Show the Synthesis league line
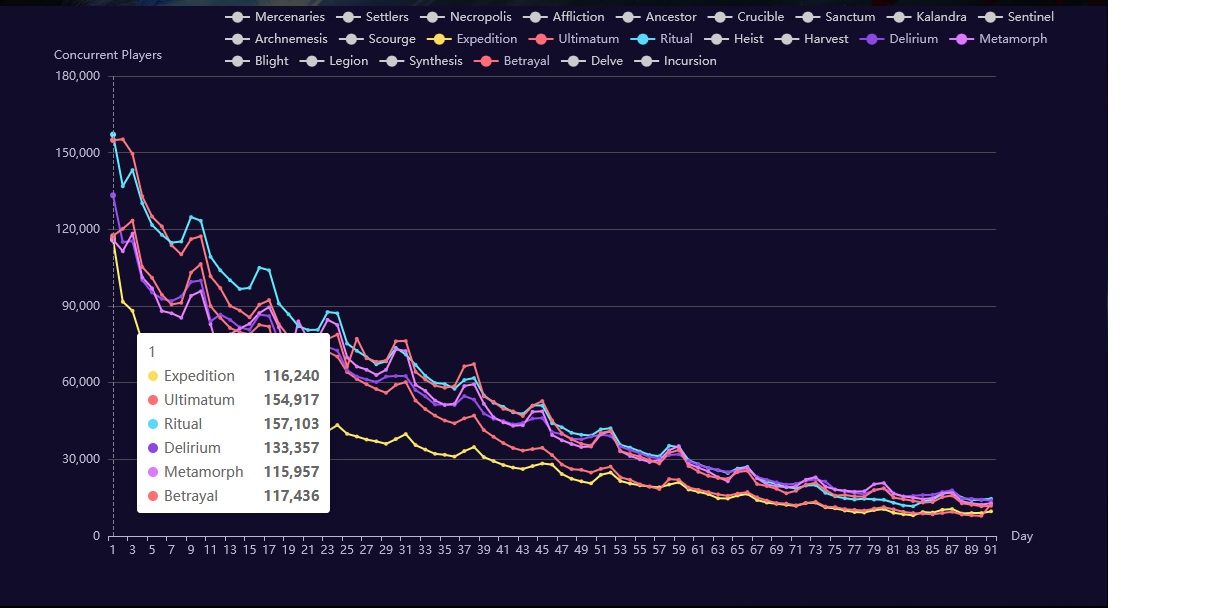 (x=422, y=61)
